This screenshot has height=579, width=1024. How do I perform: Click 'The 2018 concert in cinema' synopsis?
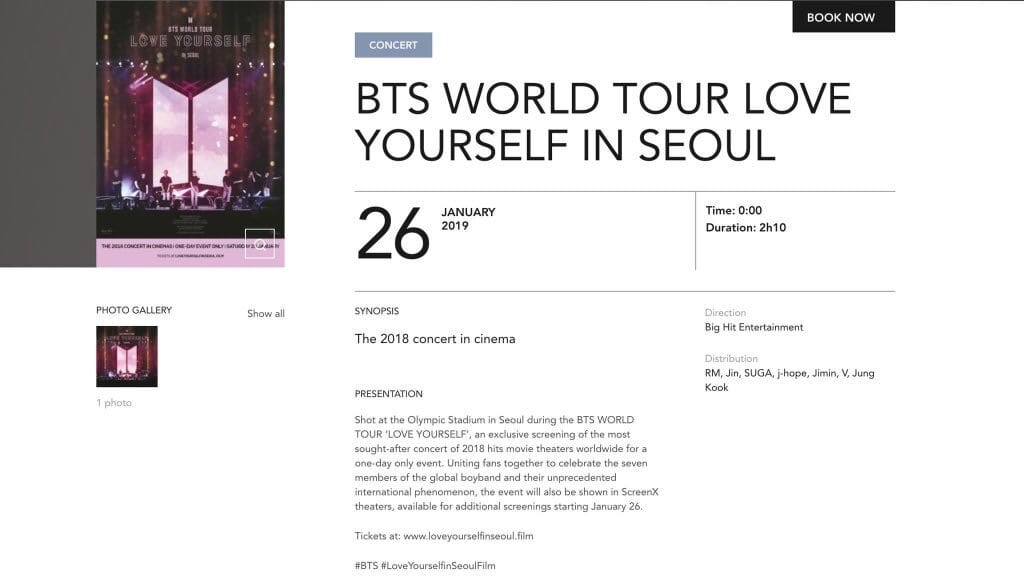(435, 339)
